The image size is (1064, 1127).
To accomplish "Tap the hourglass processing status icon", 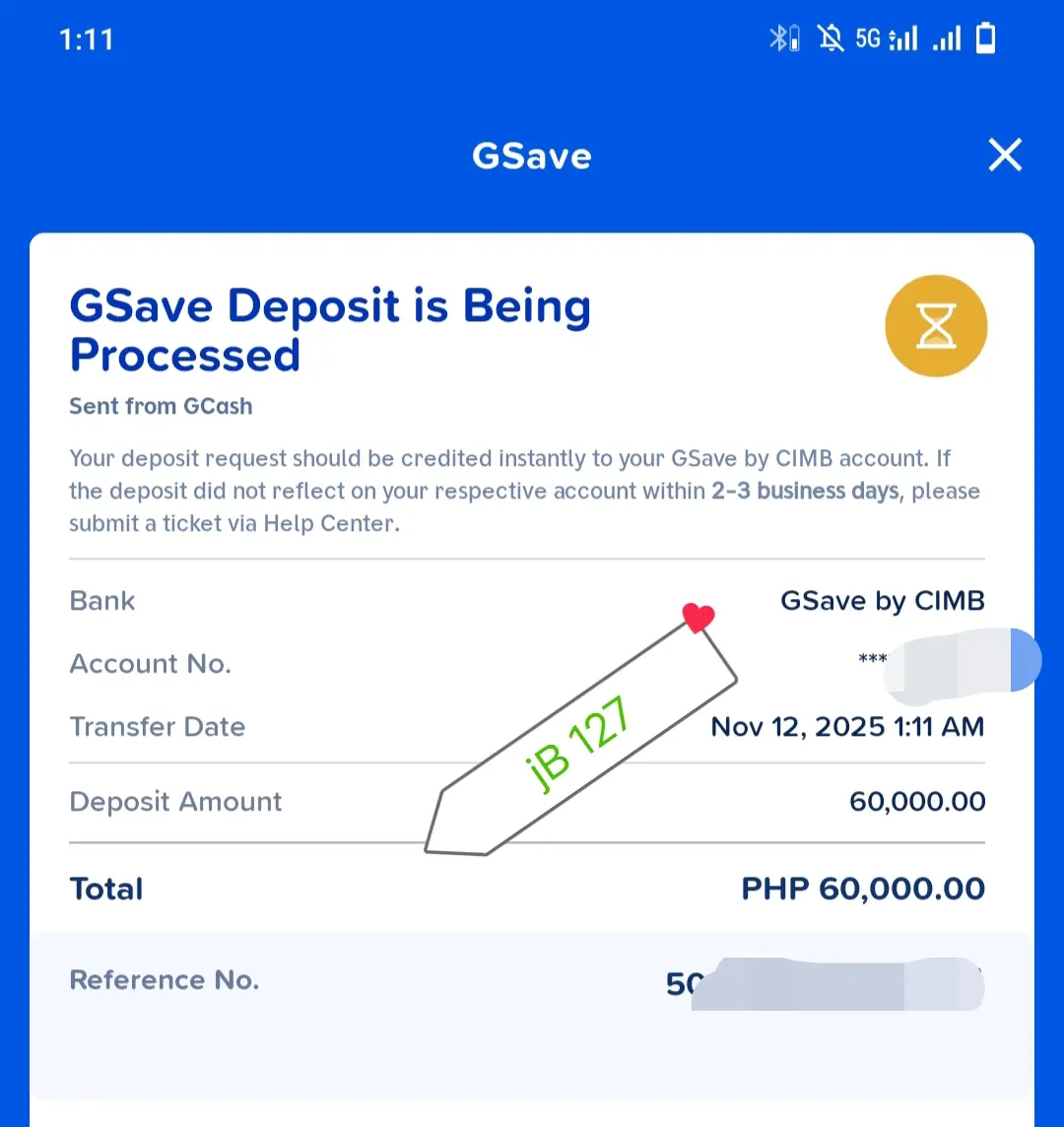I will click(x=935, y=326).
